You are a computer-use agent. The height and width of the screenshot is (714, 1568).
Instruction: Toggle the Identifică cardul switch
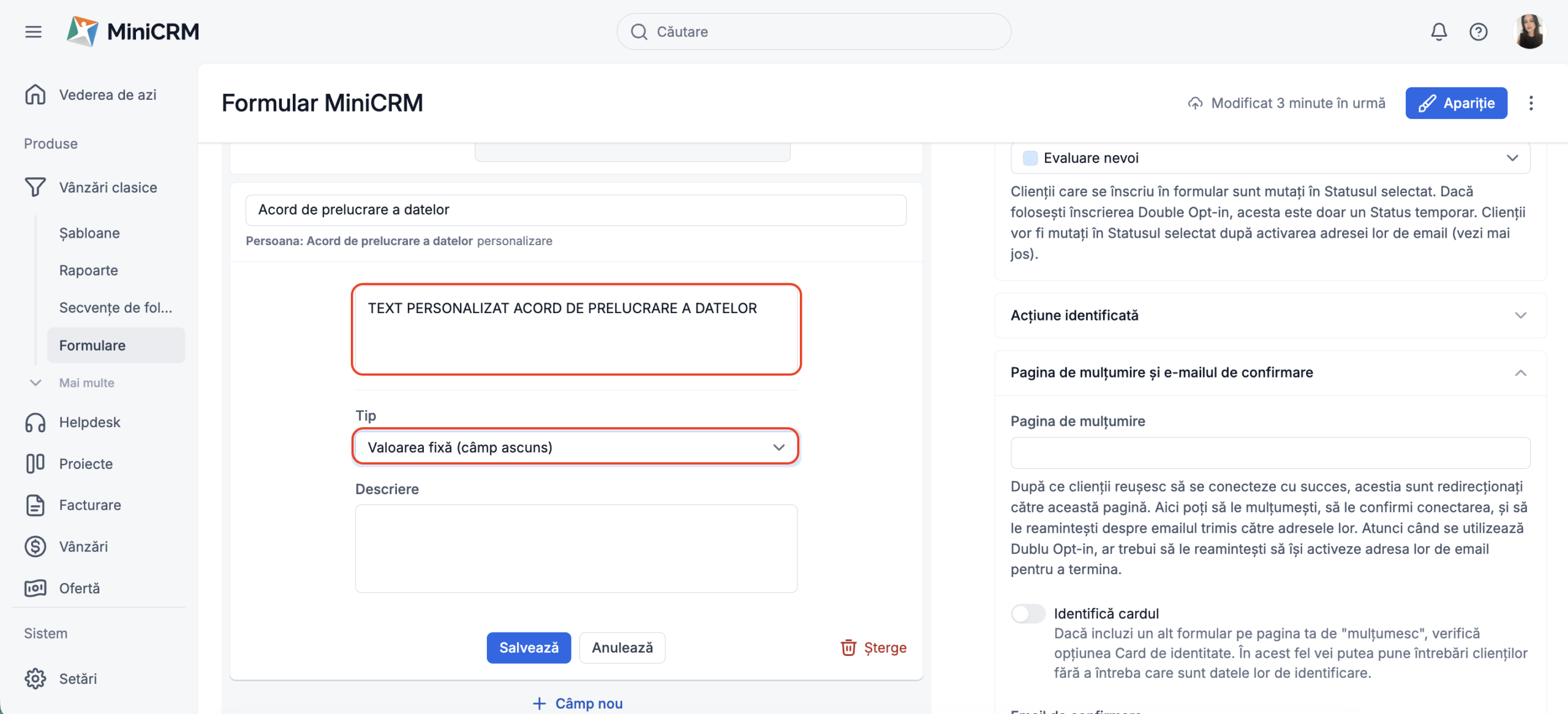1028,613
